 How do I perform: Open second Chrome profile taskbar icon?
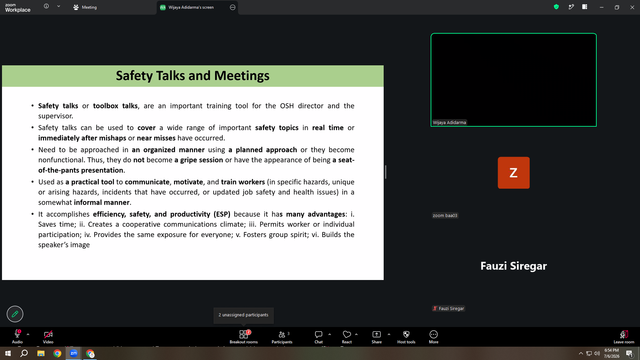[90, 353]
